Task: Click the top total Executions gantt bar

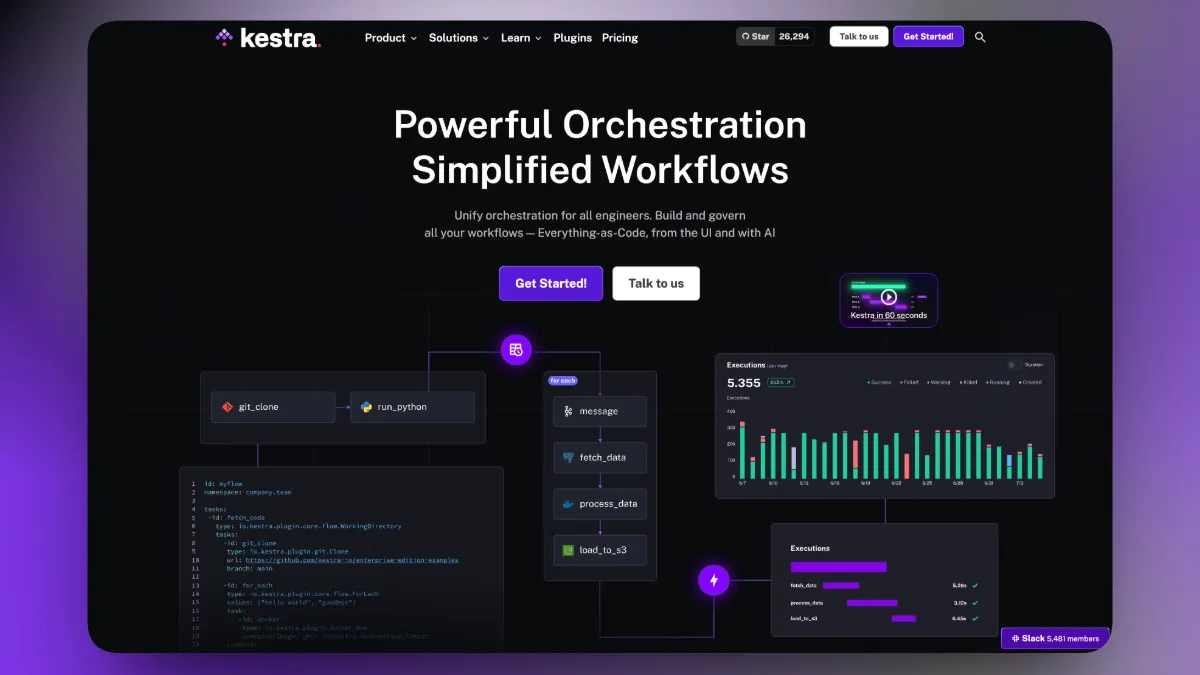Action: coord(839,567)
